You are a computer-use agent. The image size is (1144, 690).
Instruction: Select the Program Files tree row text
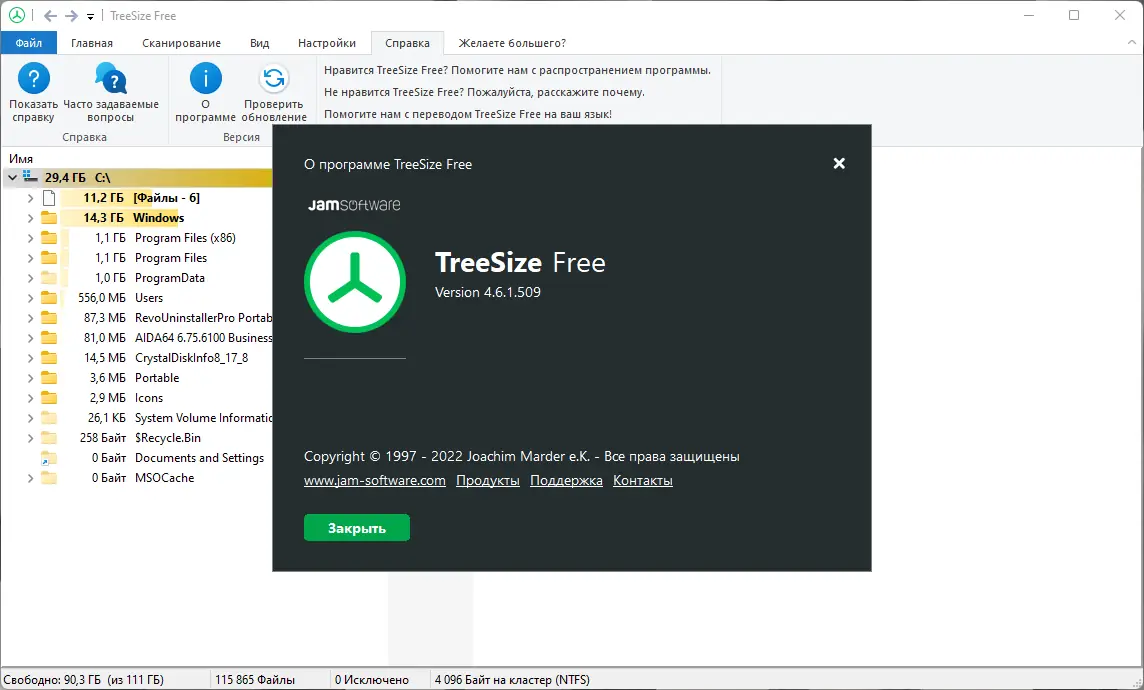click(171, 258)
